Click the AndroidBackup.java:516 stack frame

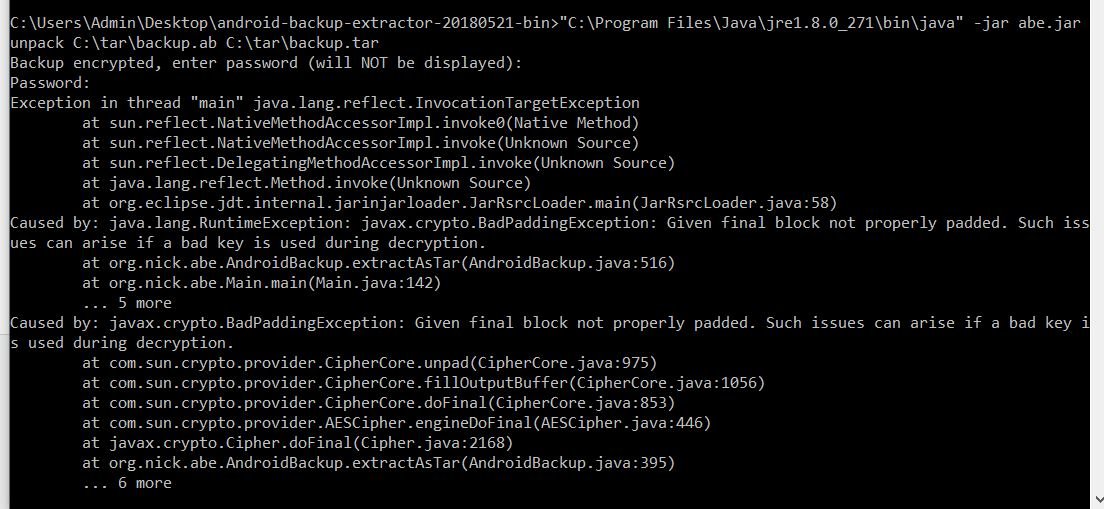(x=378, y=263)
